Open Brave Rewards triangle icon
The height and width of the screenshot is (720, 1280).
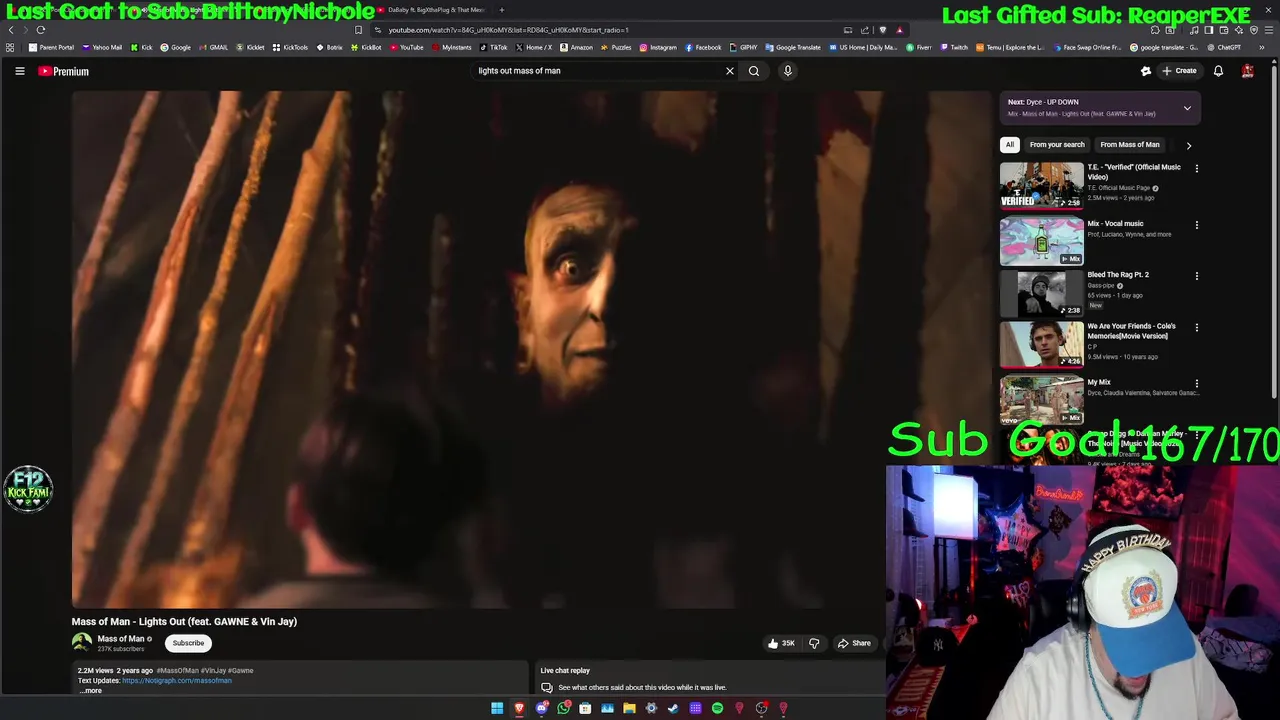pos(899,30)
